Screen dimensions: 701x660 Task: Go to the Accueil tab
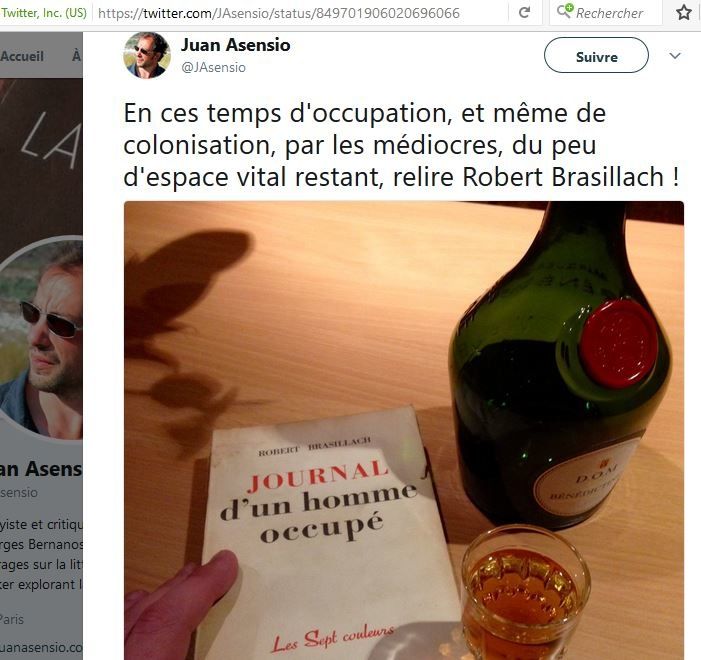coord(22,56)
